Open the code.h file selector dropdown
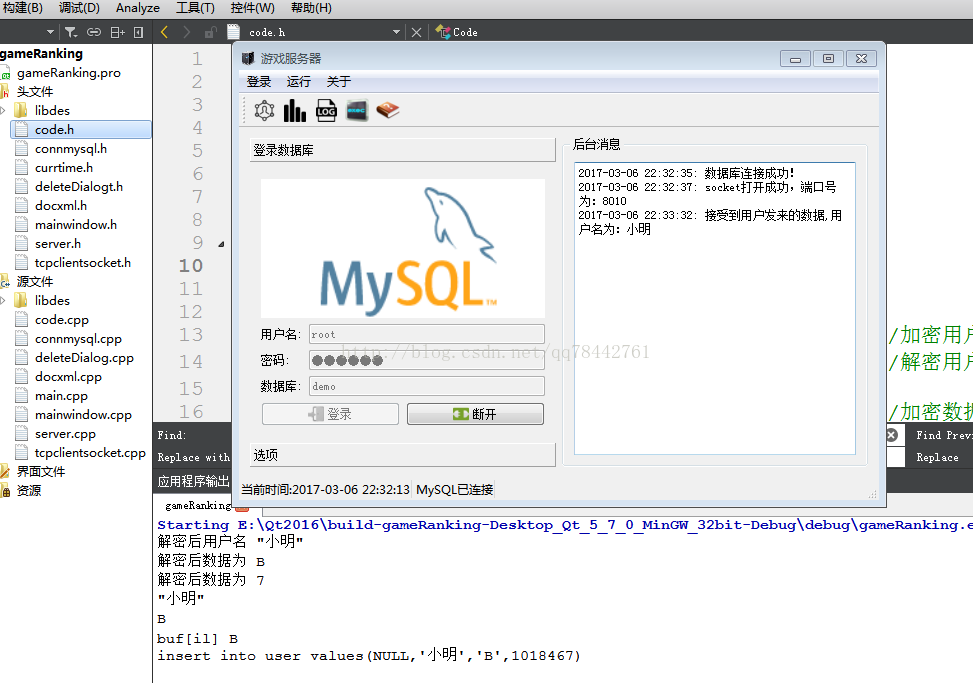This screenshot has height=683, width=973. pos(397,32)
